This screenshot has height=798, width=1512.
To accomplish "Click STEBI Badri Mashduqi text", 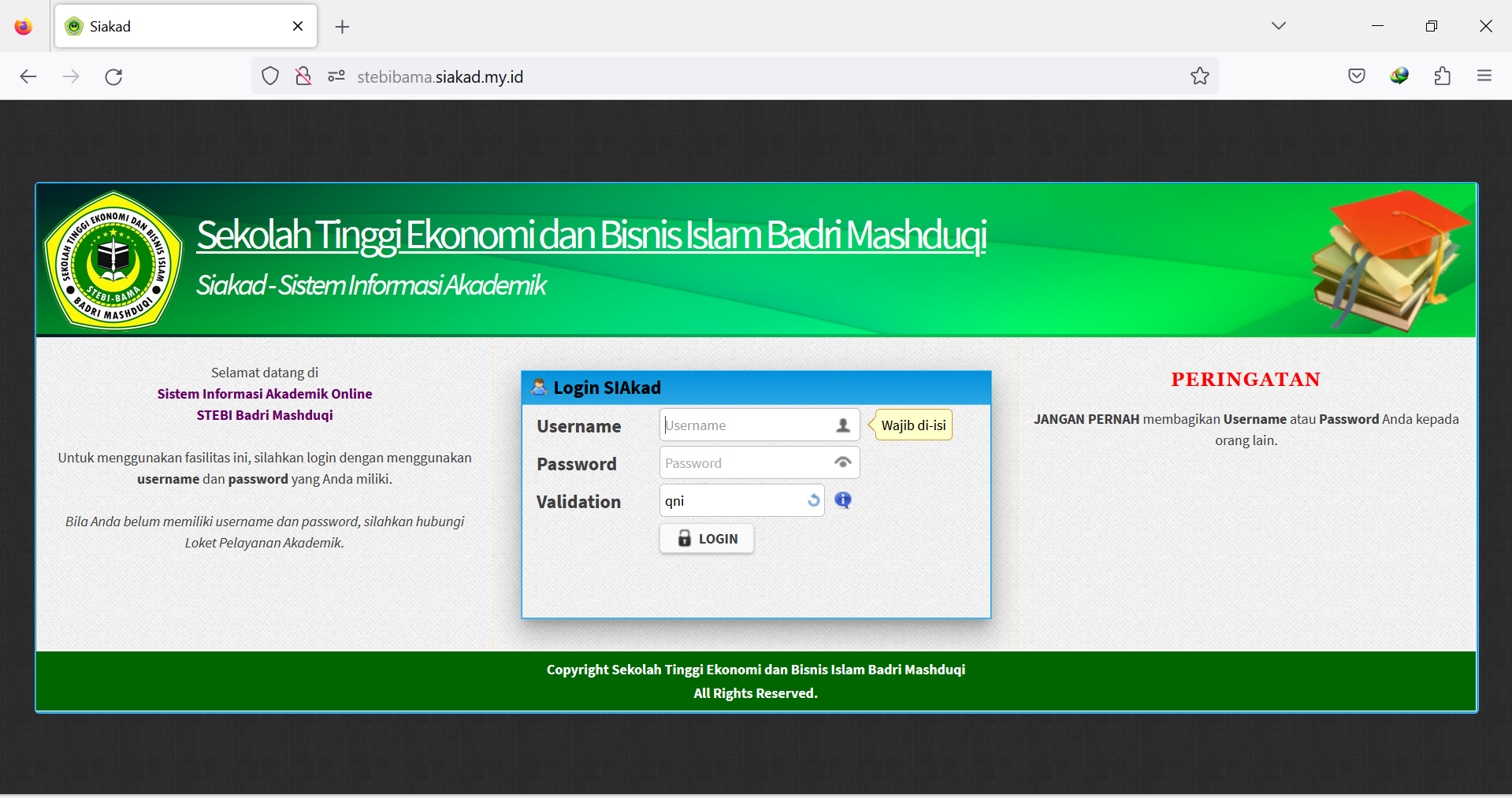I will [x=265, y=415].
